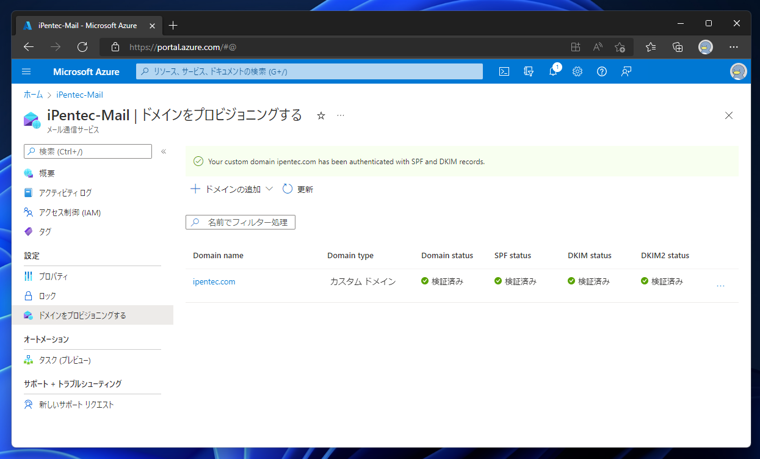Collapse the left navigation menu

coord(164,151)
